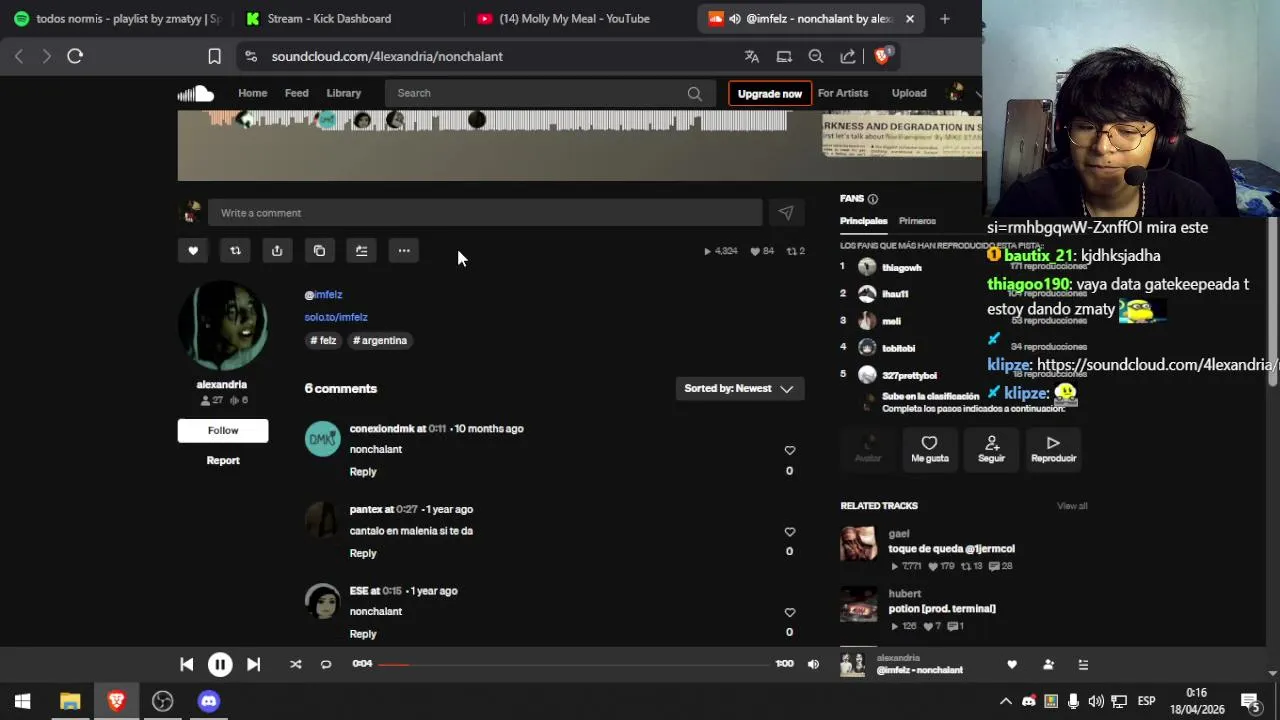
Task: Select the Primeros fans tab
Action: click(x=917, y=221)
